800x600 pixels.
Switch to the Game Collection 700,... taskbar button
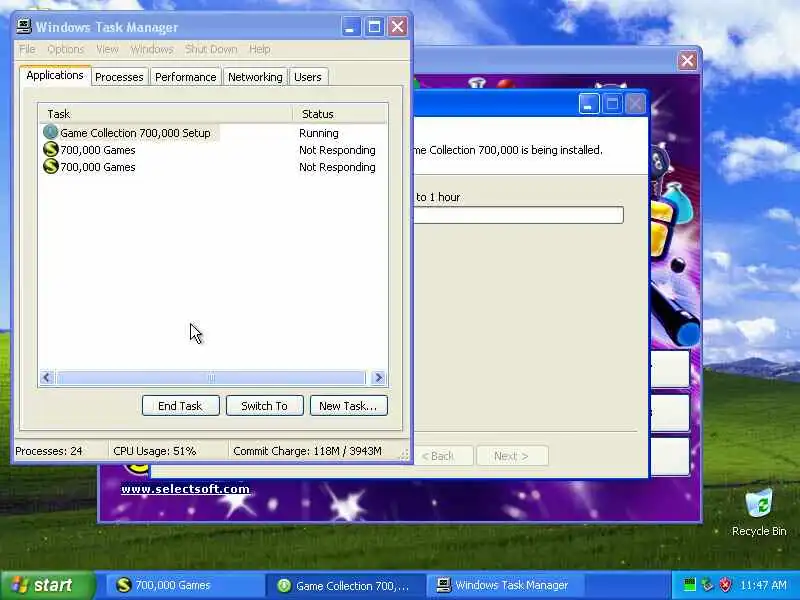point(345,585)
